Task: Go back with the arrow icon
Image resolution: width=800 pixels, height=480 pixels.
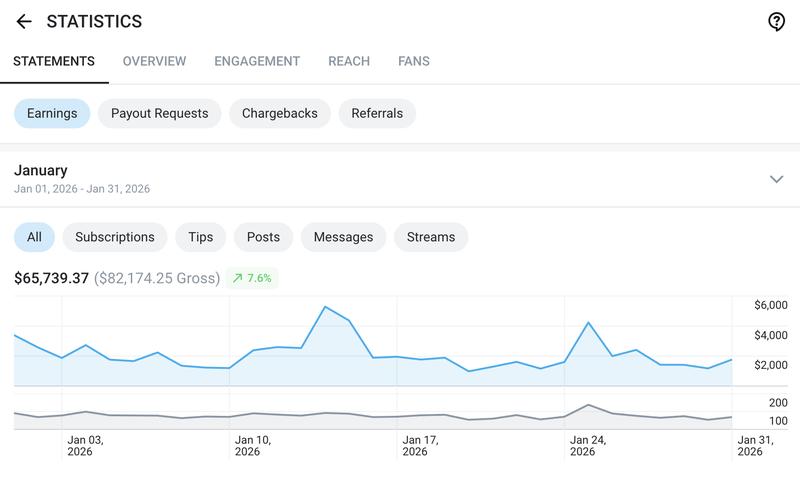Action: 24,21
